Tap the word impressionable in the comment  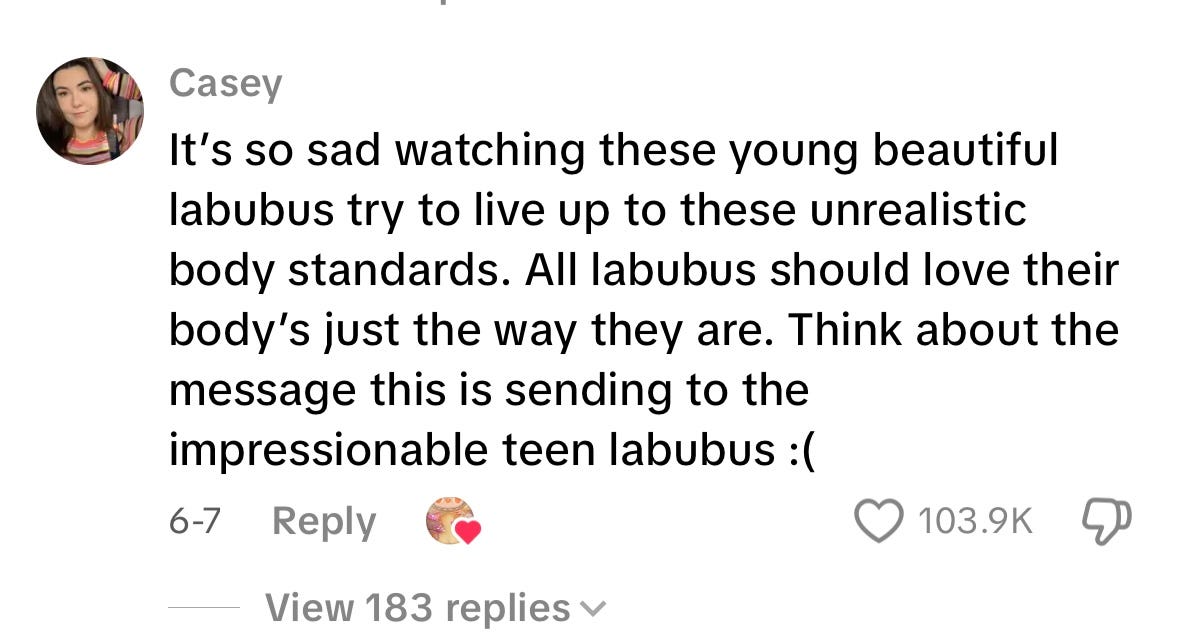[x=329, y=450]
